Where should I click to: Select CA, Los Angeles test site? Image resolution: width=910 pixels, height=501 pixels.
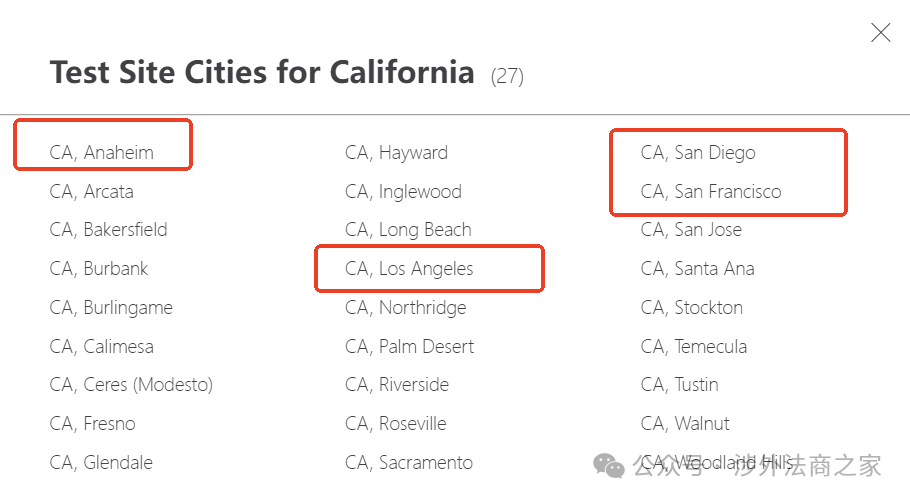(409, 269)
